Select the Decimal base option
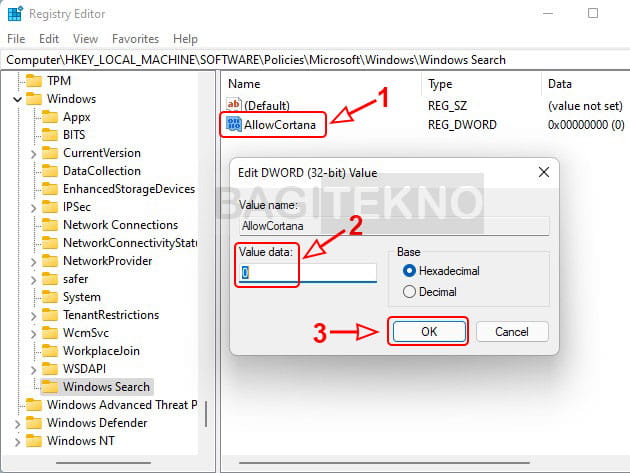Viewport: 630px width, 473px height. tap(409, 292)
